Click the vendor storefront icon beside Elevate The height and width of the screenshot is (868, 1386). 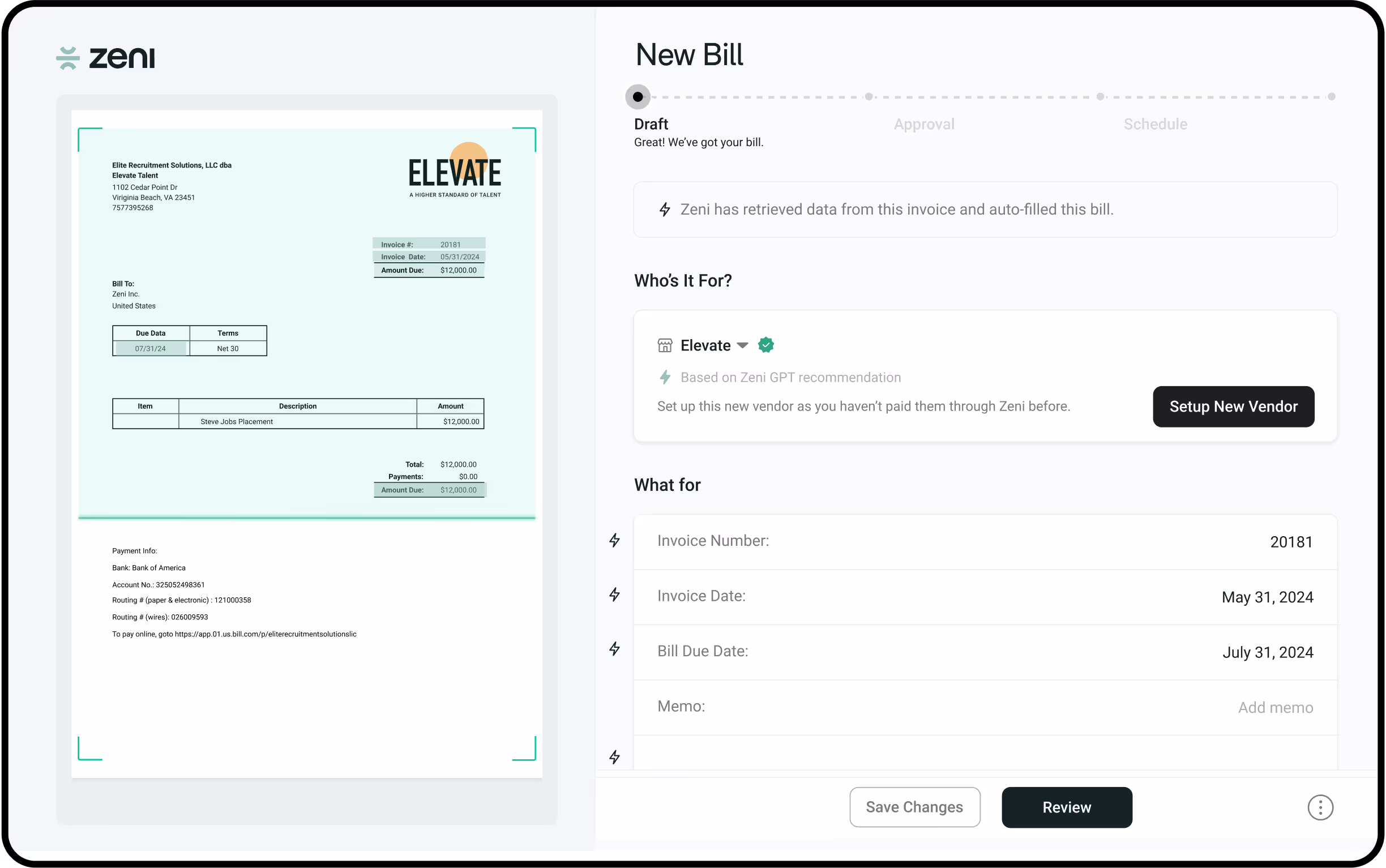point(665,345)
